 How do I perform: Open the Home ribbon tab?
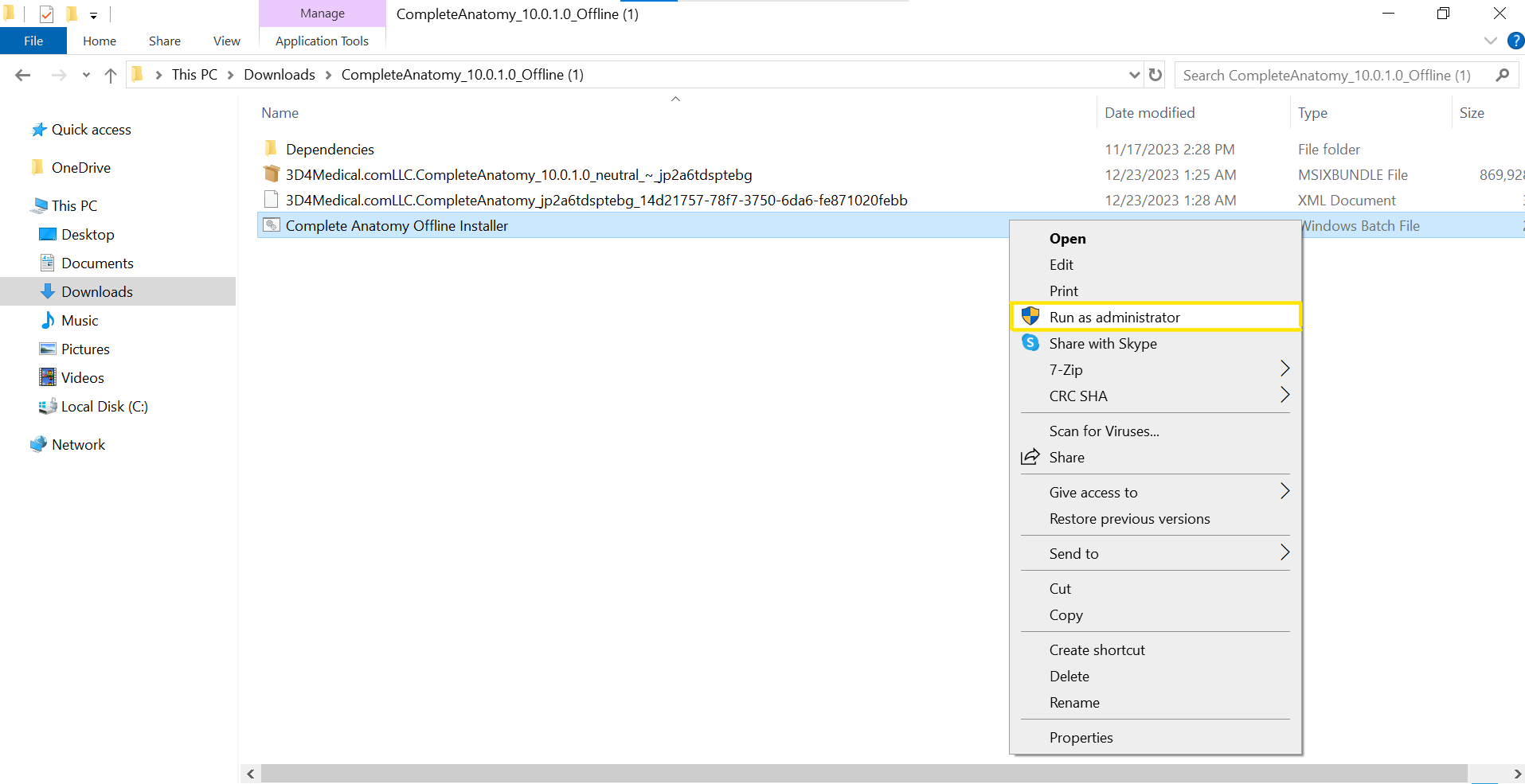(x=100, y=41)
